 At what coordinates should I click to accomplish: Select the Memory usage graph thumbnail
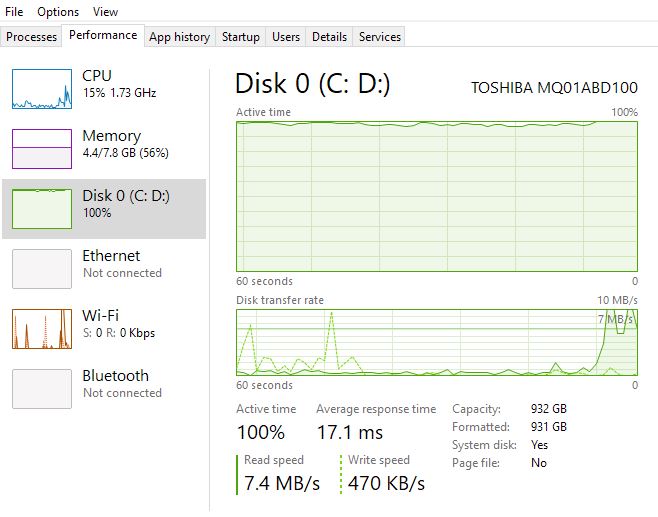point(42,149)
